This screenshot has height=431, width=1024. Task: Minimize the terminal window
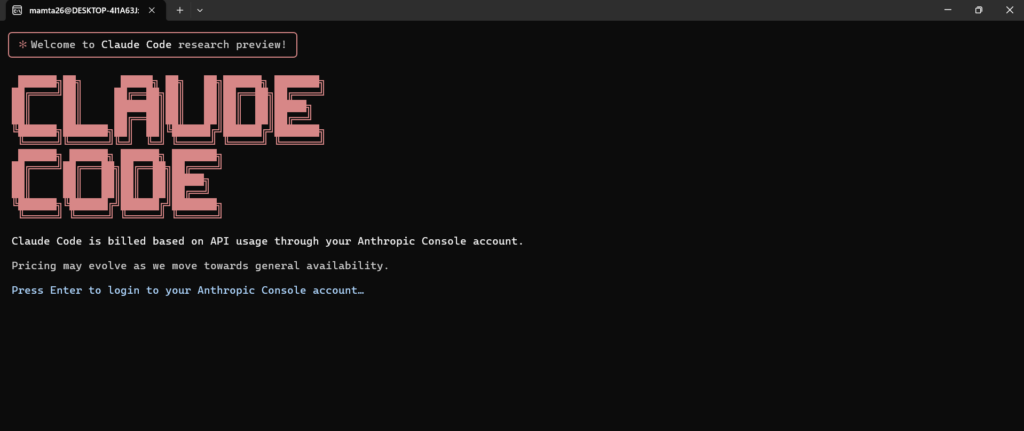pyautogui.click(x=946, y=10)
